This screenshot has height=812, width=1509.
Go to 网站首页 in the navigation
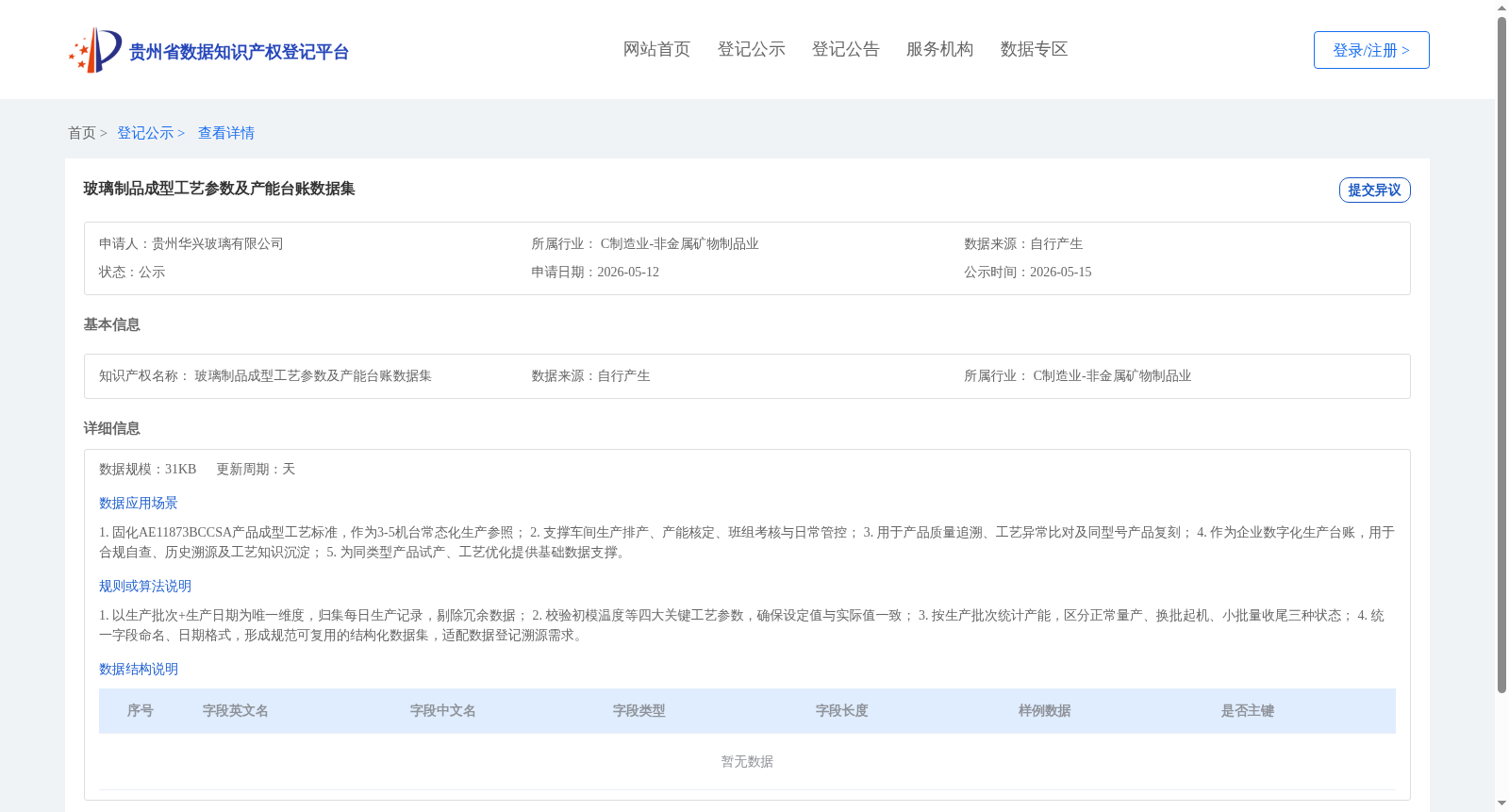click(656, 49)
